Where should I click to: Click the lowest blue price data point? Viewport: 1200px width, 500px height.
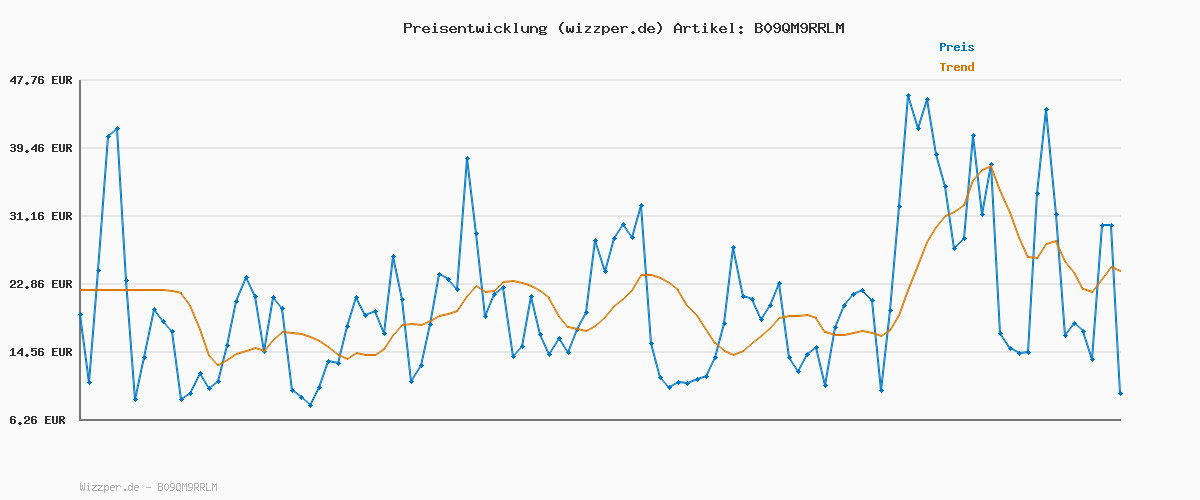(310, 405)
